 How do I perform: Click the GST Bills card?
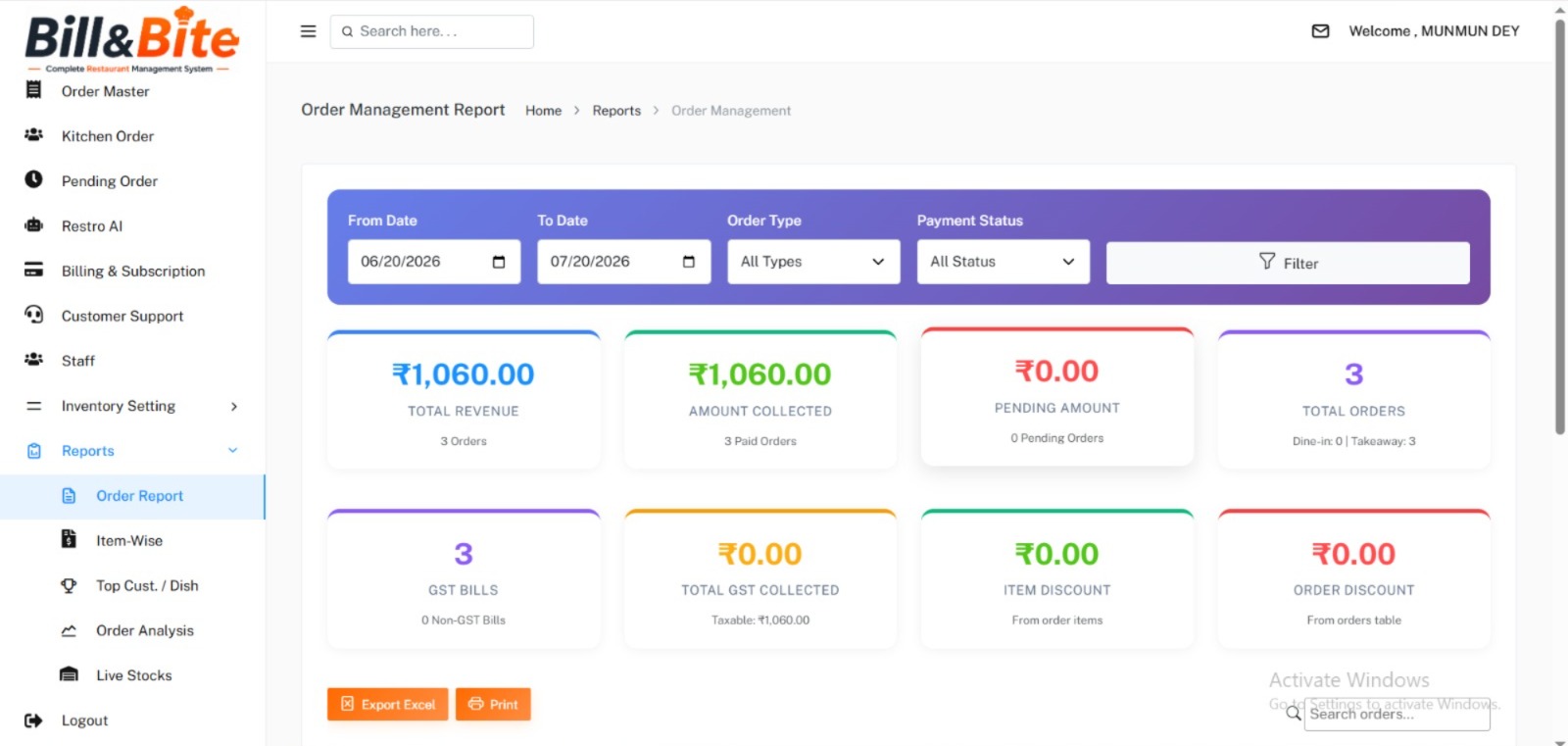coord(464,579)
